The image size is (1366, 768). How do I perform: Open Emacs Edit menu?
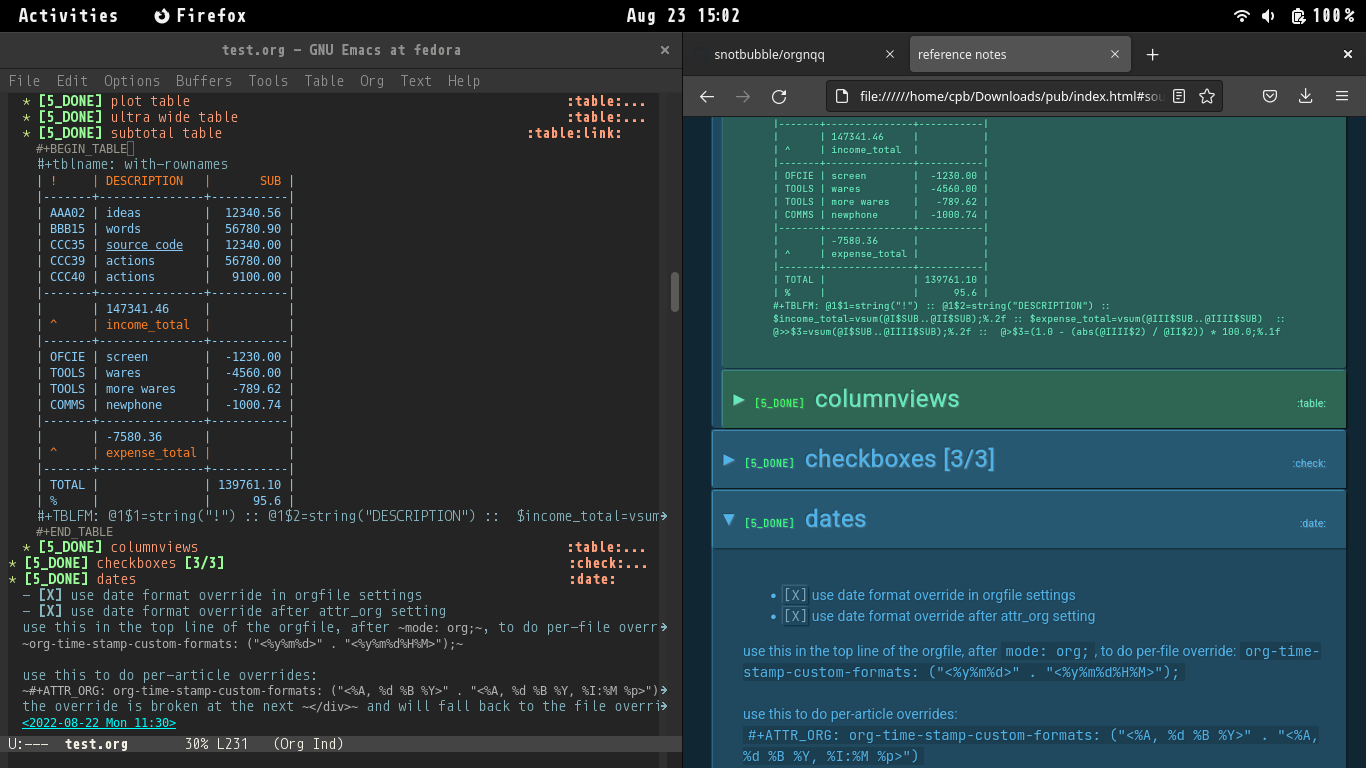point(72,81)
